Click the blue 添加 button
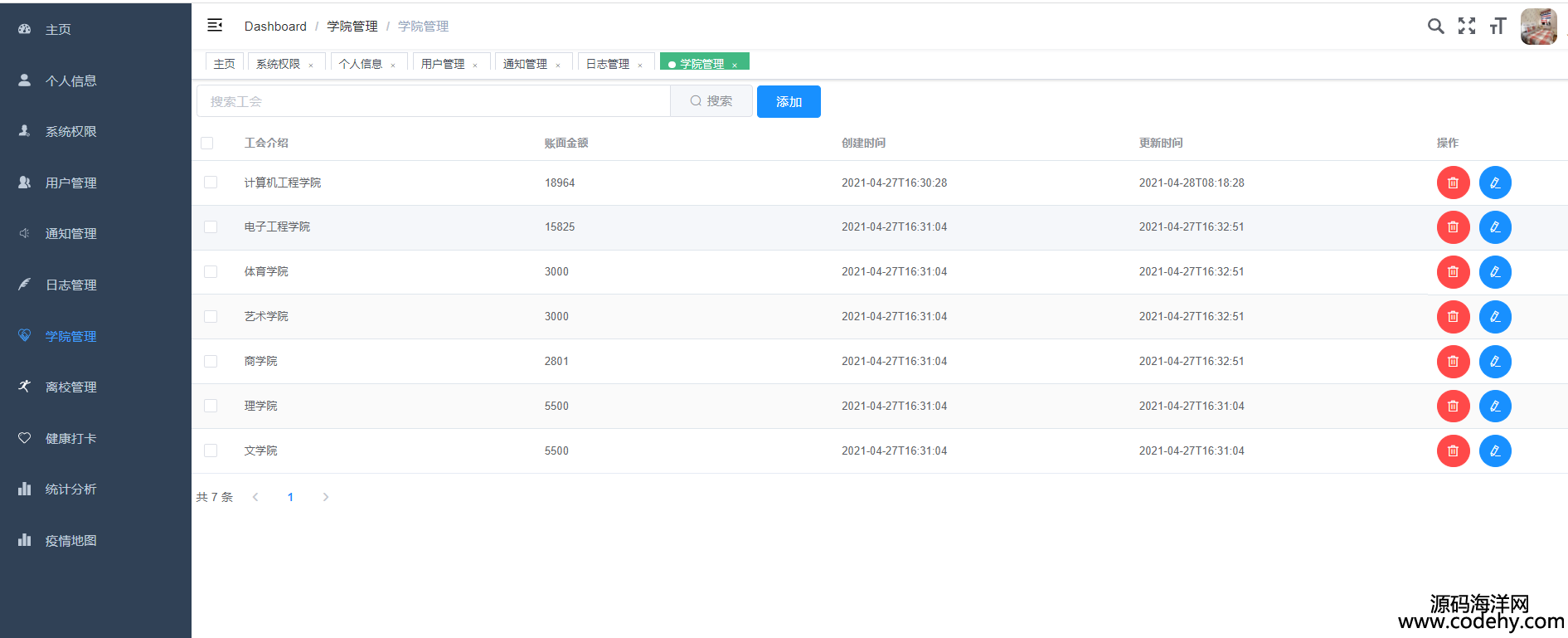1568x638 pixels. (789, 101)
